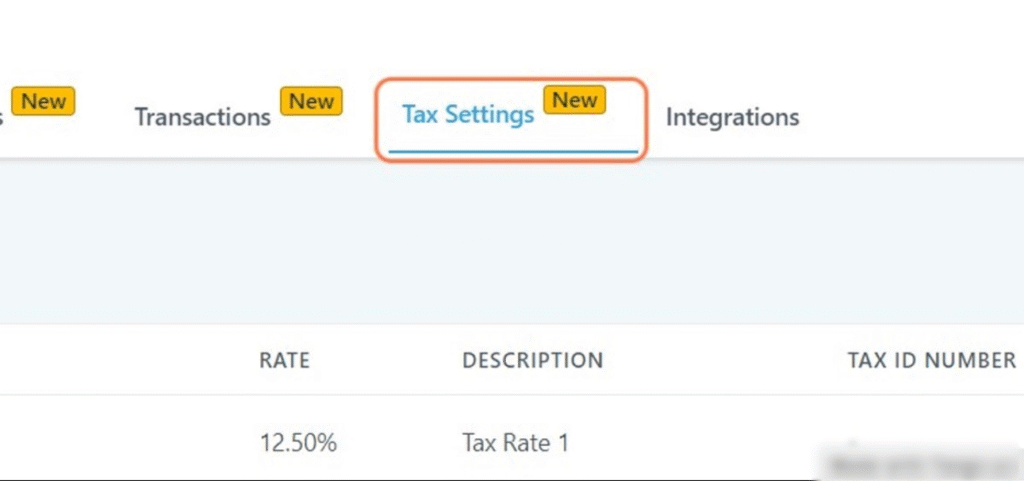Click the New badge beside Transactions
1024x481 pixels.
coord(311,101)
